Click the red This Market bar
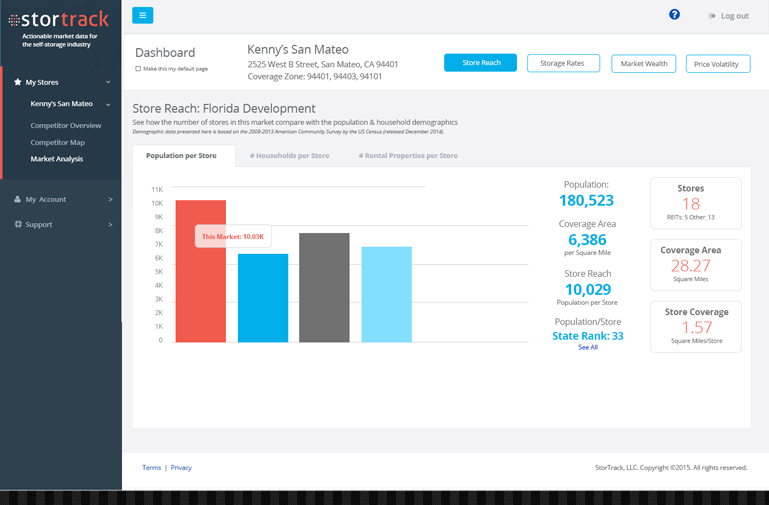Viewport: 769px width, 505px height. [200, 290]
